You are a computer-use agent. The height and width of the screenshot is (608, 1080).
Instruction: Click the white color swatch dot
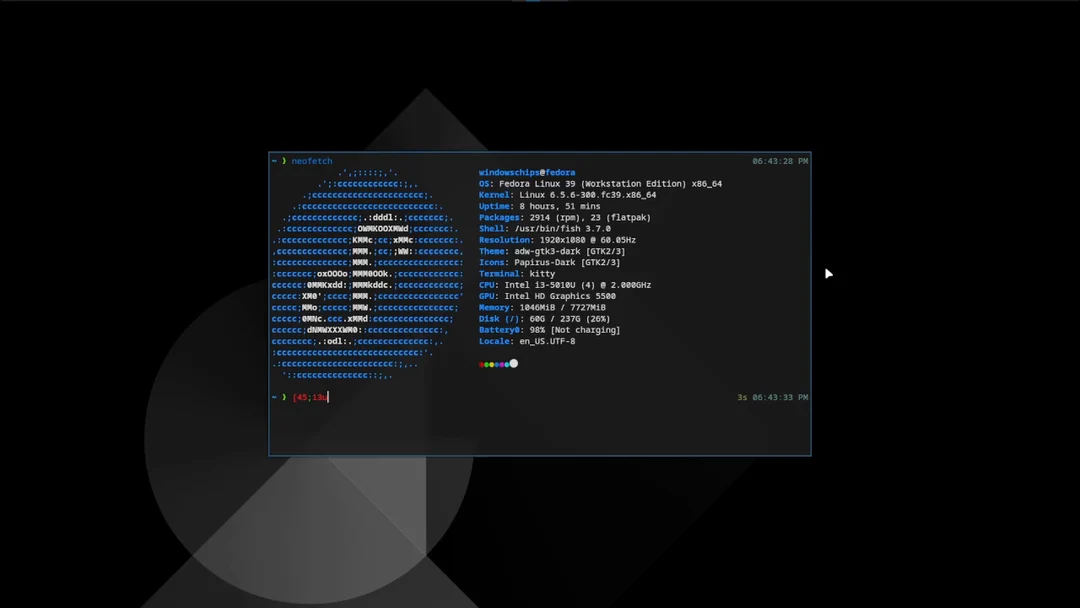click(x=513, y=363)
